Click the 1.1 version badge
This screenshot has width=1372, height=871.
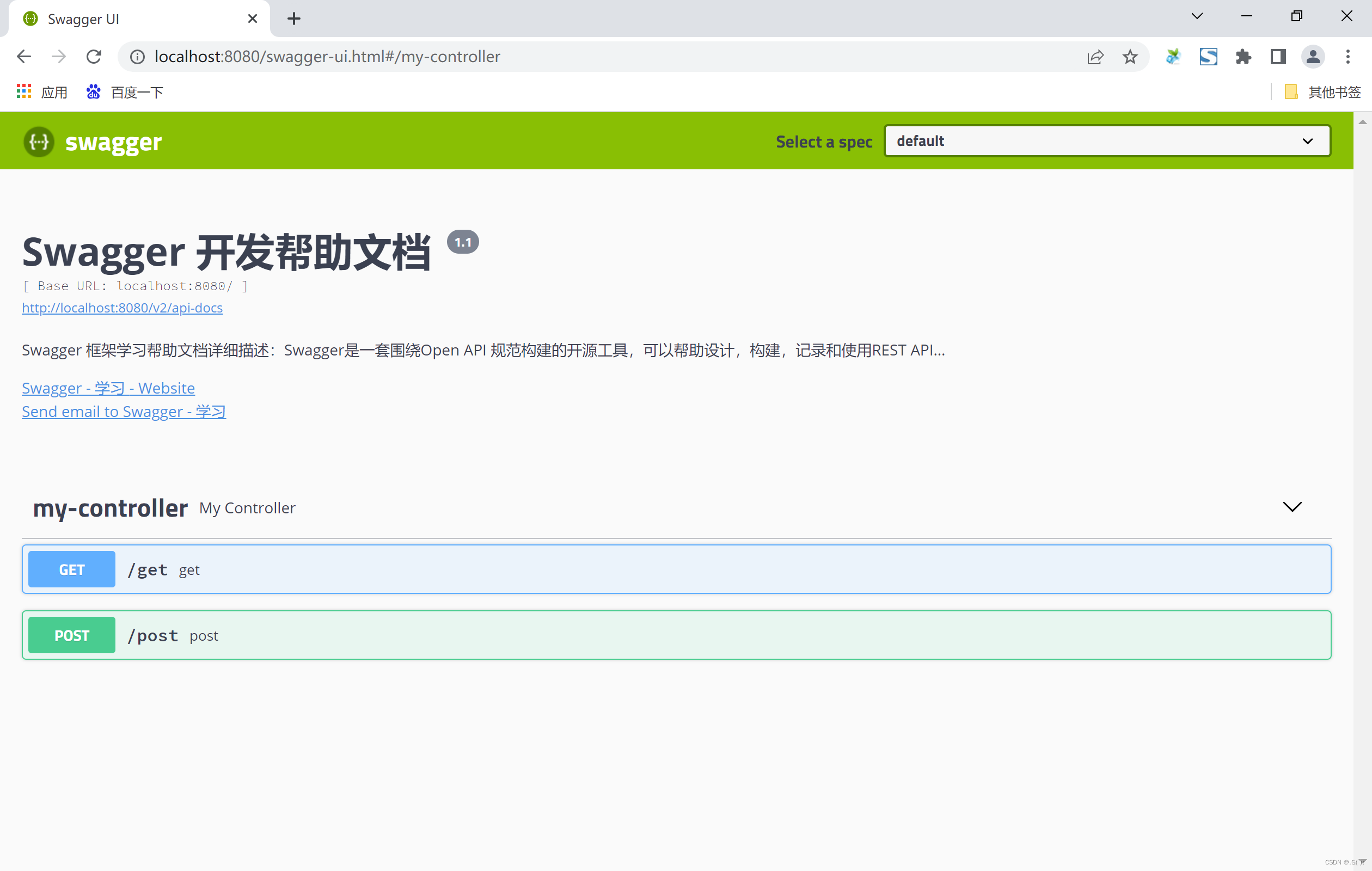463,242
